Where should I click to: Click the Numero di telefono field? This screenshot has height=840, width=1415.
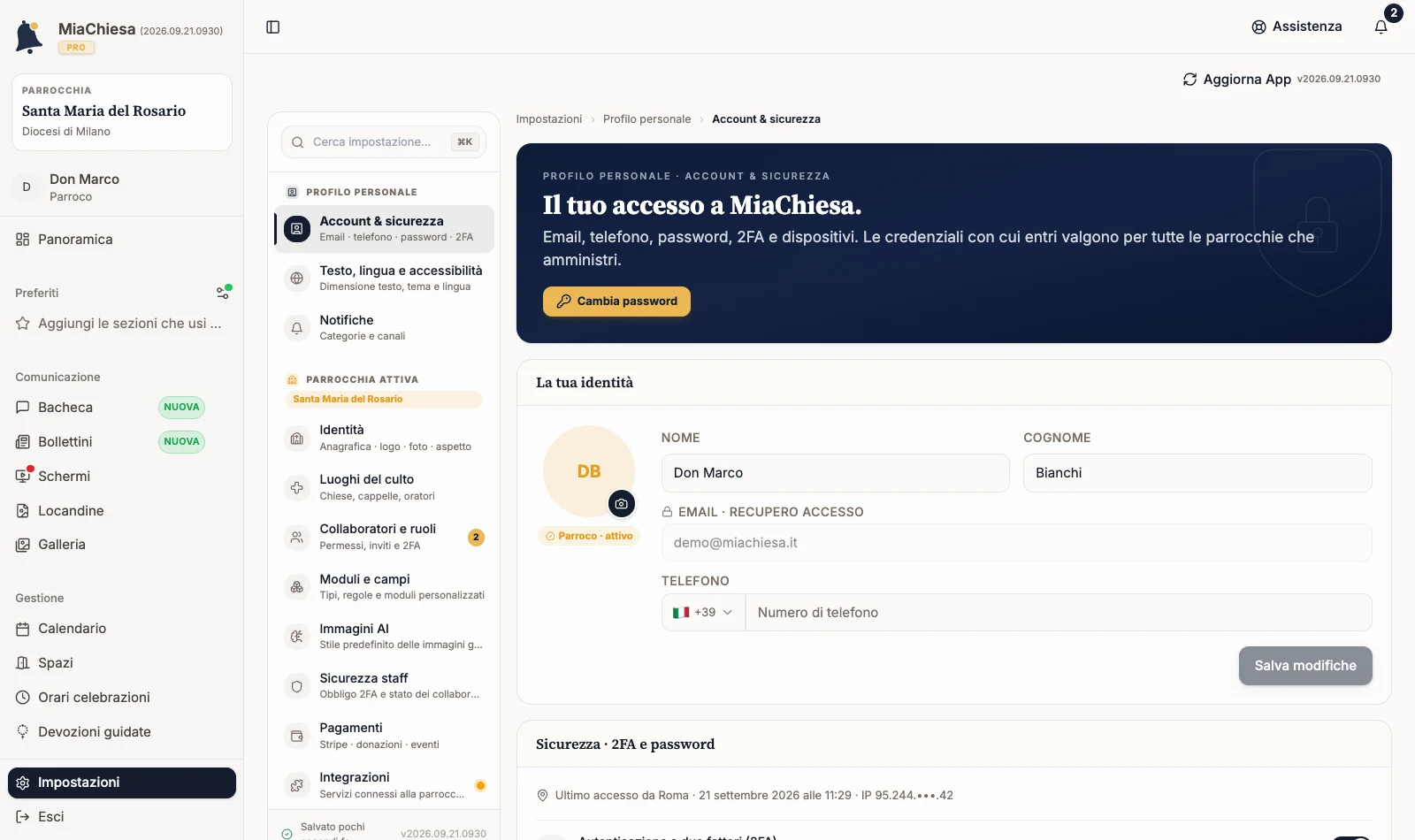click(1059, 613)
